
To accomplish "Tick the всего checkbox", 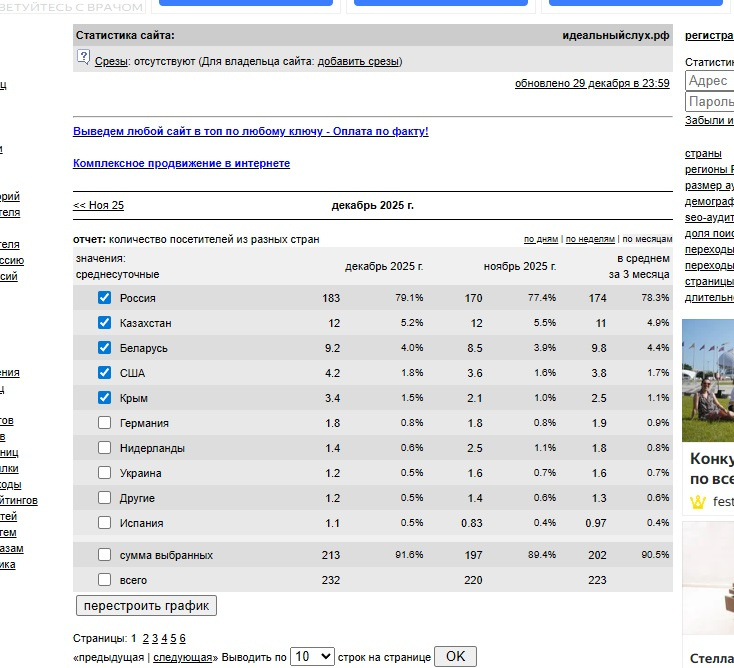I will pos(104,580).
